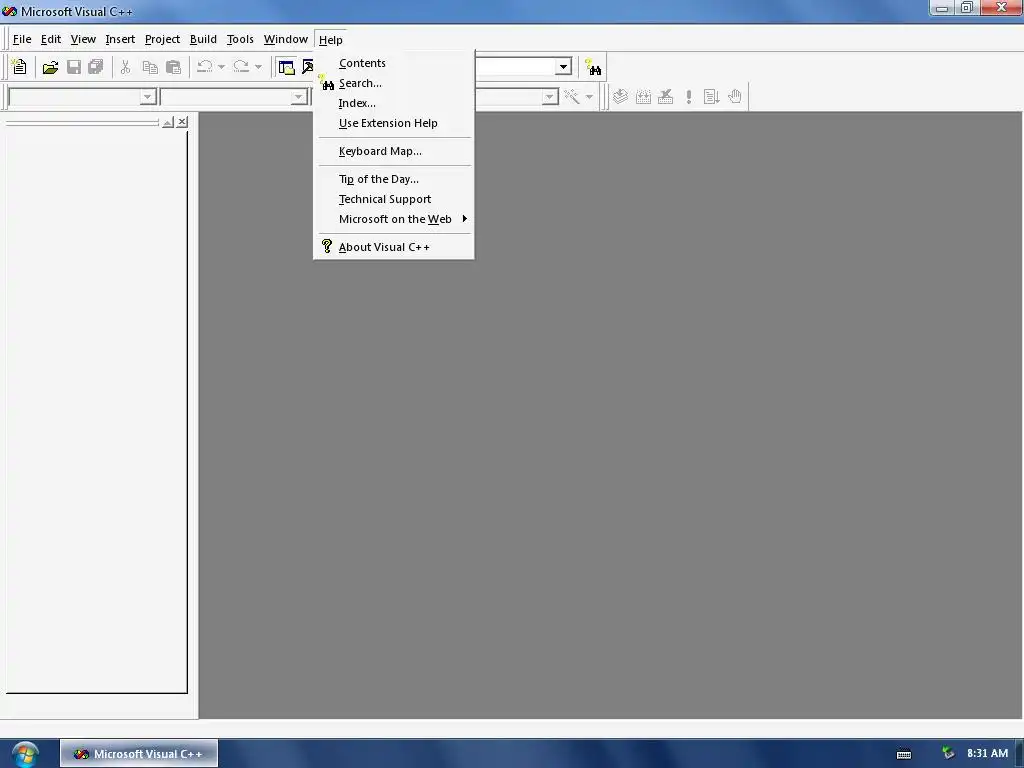Viewport: 1024px width, 768px height.
Task: Expand the WizardBar members combo arrow
Action: pyautogui.click(x=550, y=97)
